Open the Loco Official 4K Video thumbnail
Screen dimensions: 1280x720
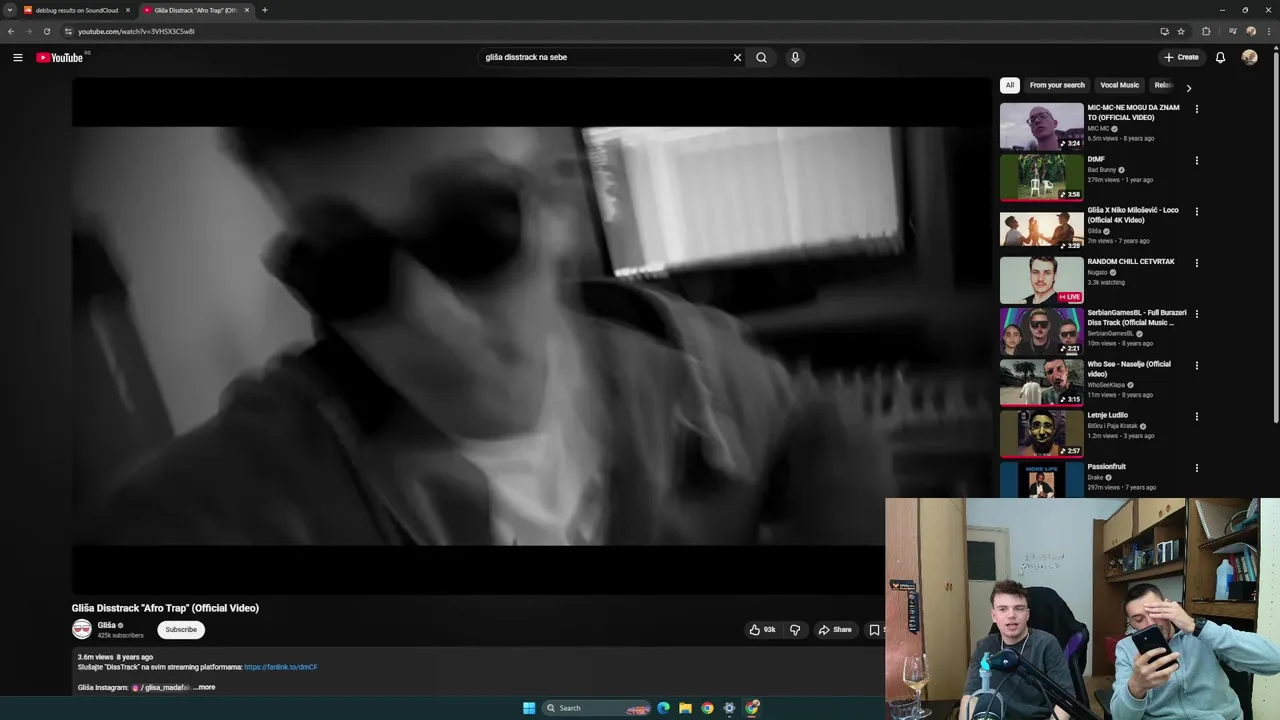click(1041, 229)
